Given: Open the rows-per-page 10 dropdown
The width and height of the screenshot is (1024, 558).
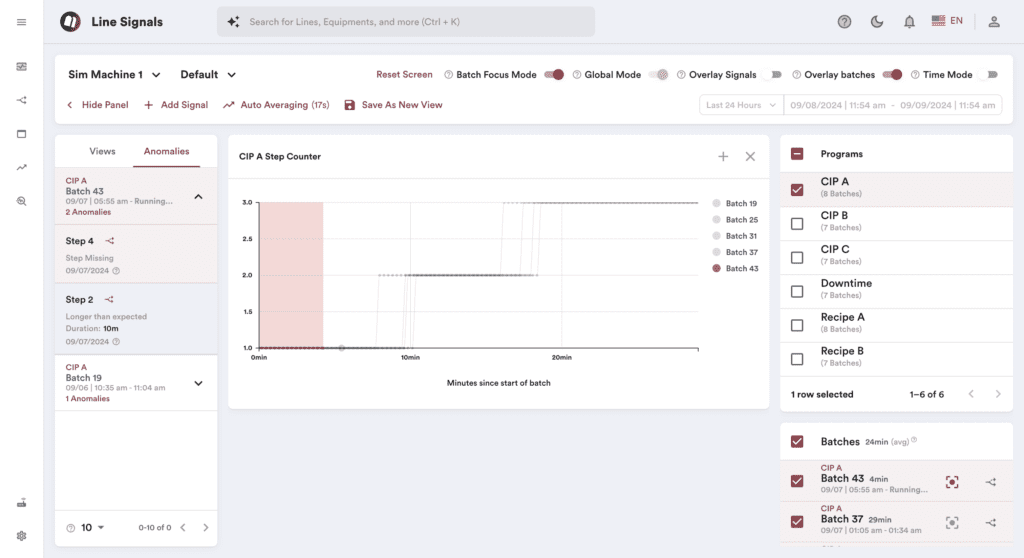Looking at the screenshot, I should tap(93, 527).
